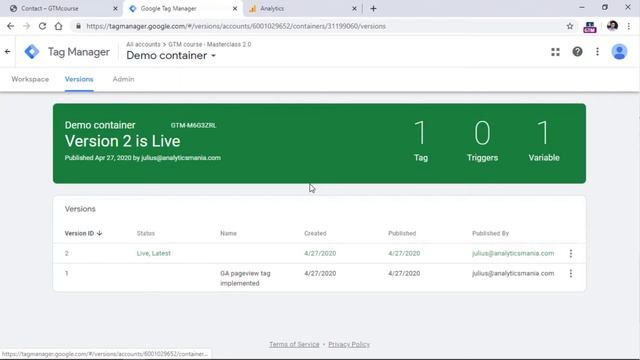Open the Admin tab
The height and width of the screenshot is (360, 640).
pos(123,79)
